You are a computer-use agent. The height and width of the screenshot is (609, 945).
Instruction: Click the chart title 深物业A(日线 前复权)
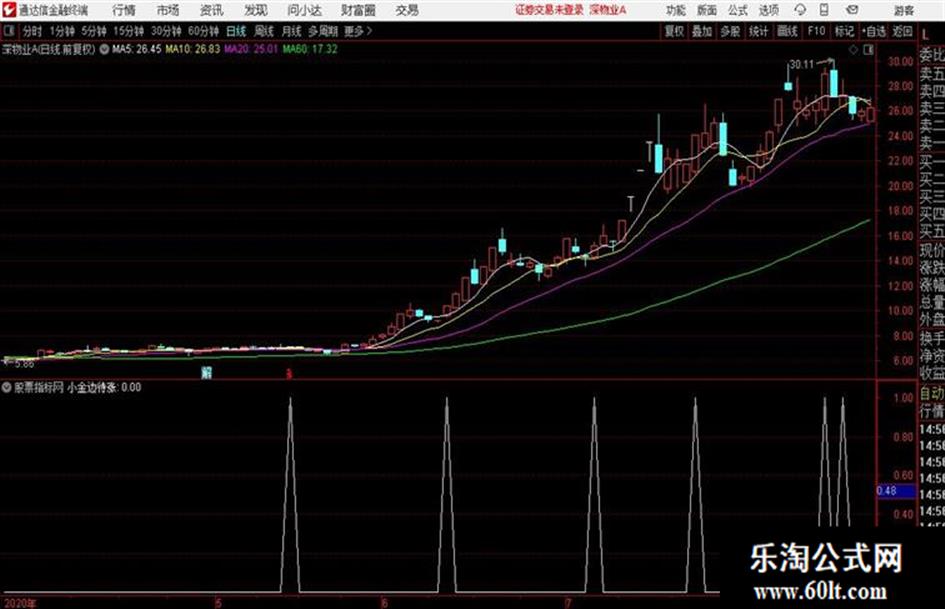tap(49, 49)
